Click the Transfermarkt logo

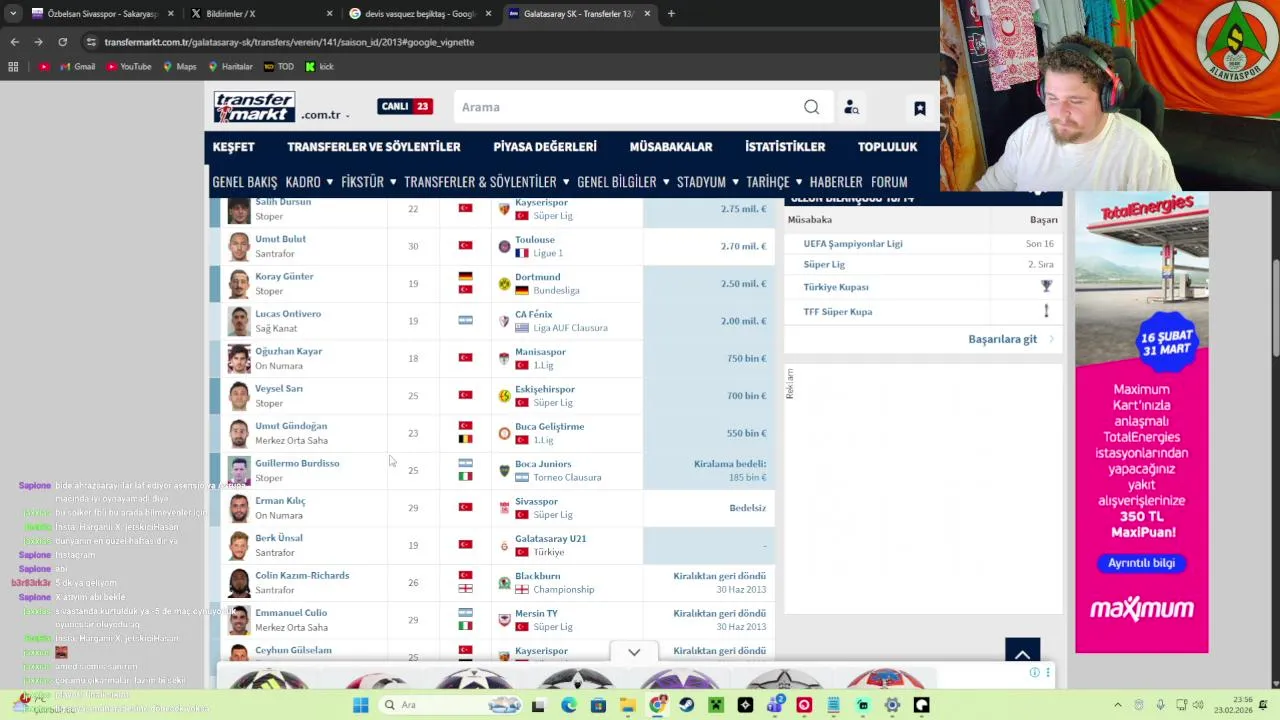tap(254, 107)
